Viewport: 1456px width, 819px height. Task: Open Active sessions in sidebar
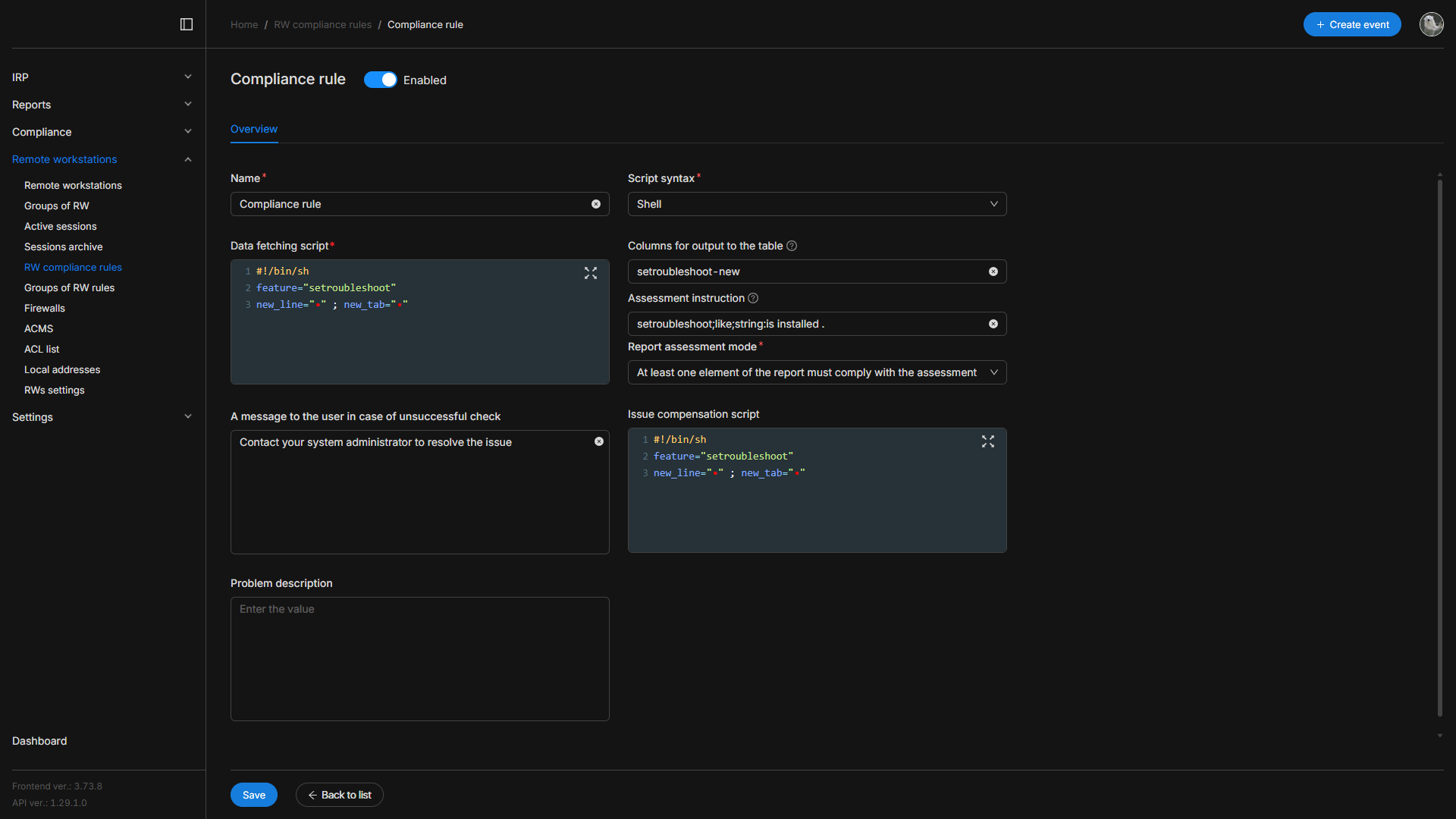[x=61, y=226]
